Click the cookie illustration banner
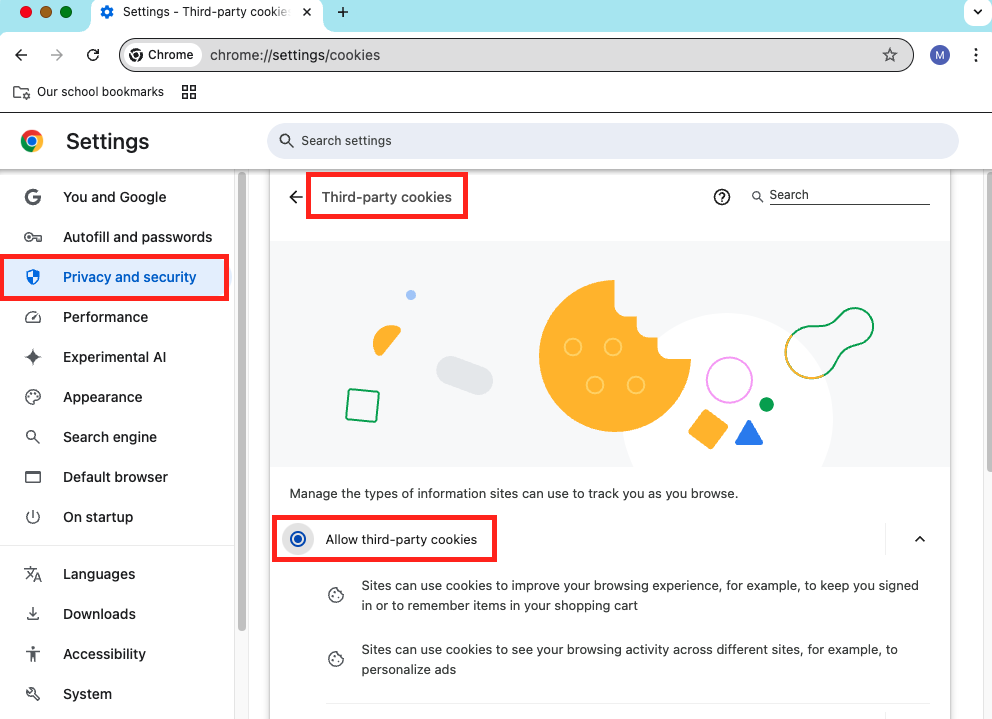This screenshot has width=992, height=719. click(x=610, y=354)
